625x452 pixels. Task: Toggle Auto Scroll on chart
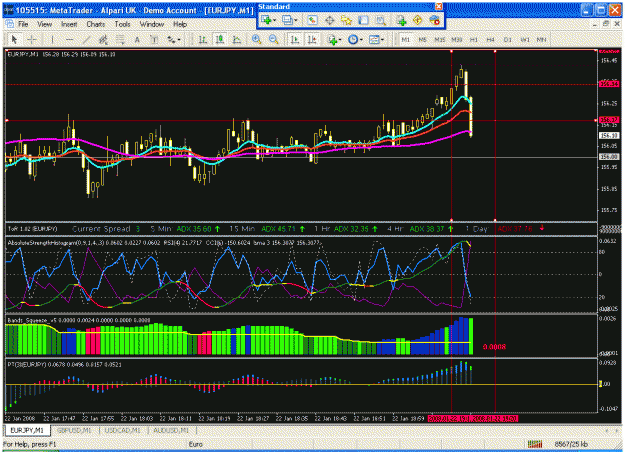[295, 39]
